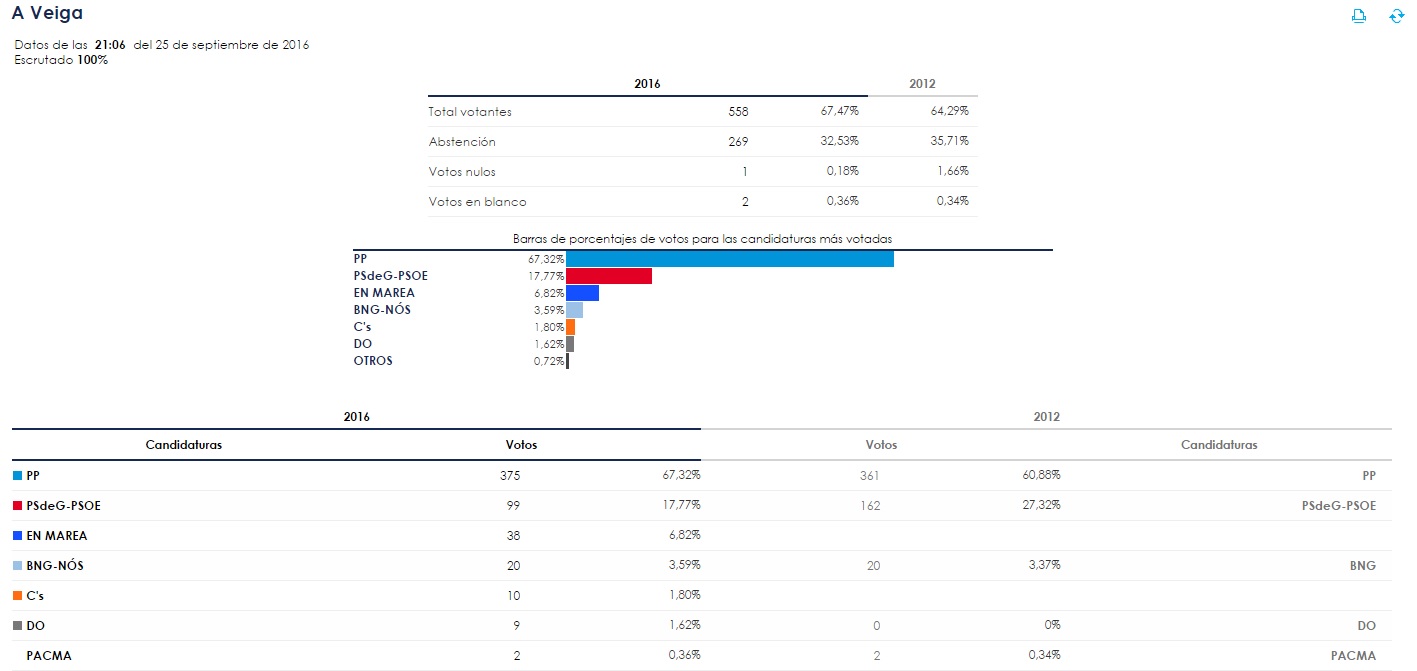
Task: Click the 2016 Votos column header
Action: point(521,445)
